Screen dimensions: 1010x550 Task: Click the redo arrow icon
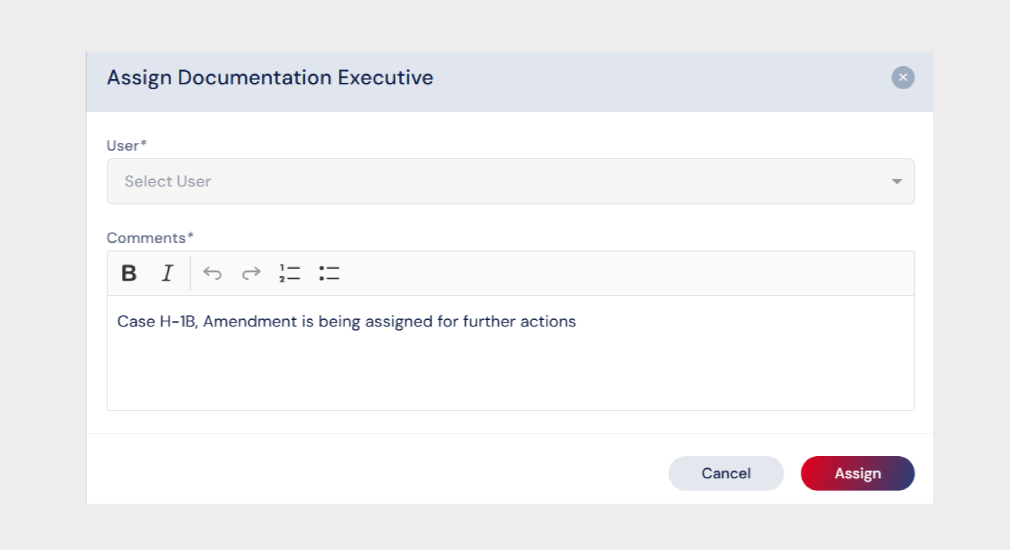click(251, 273)
